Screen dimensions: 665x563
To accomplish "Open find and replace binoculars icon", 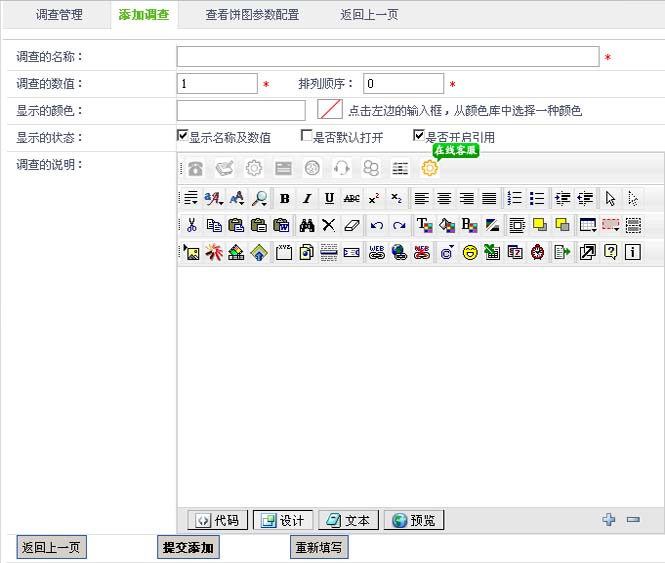I will click(307, 225).
